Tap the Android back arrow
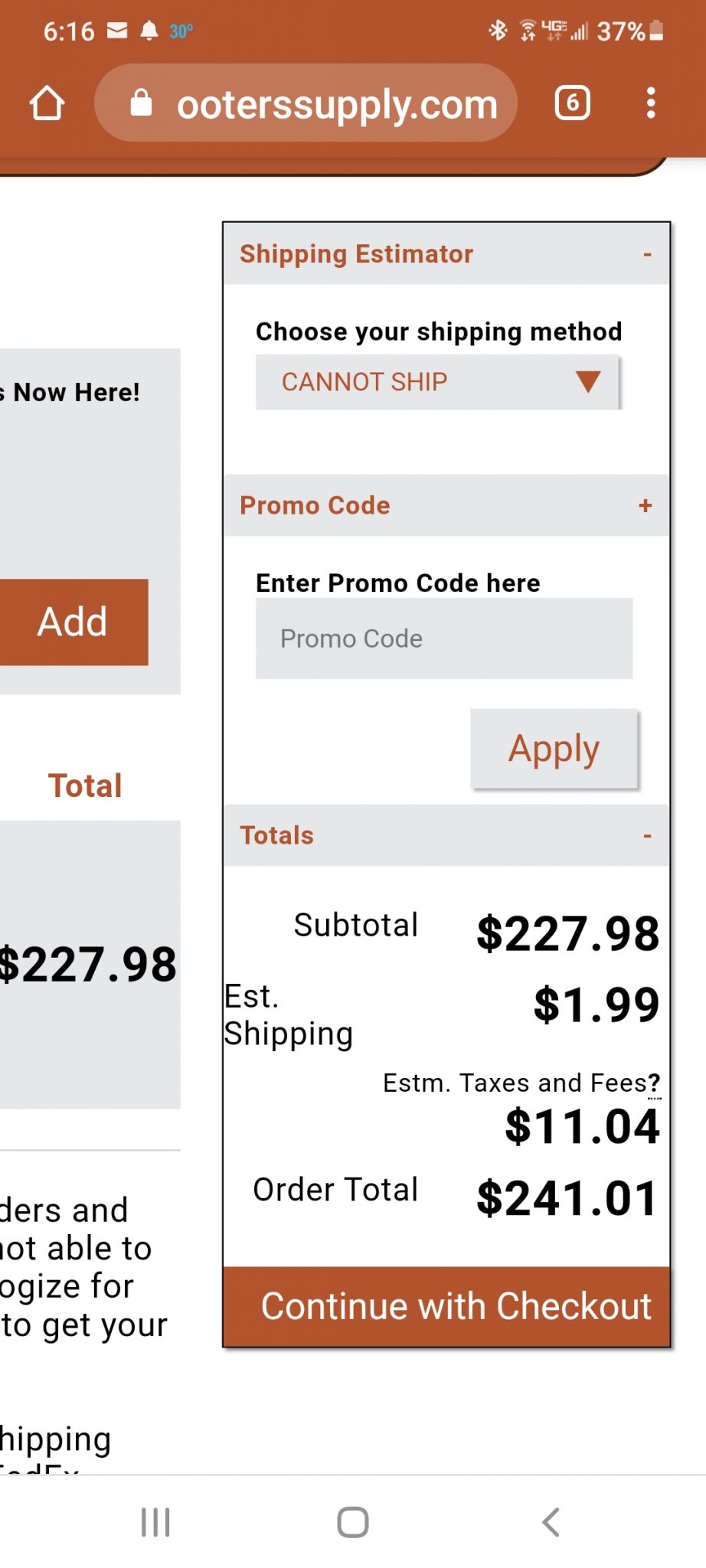The height and width of the screenshot is (1568, 706). (551, 1522)
